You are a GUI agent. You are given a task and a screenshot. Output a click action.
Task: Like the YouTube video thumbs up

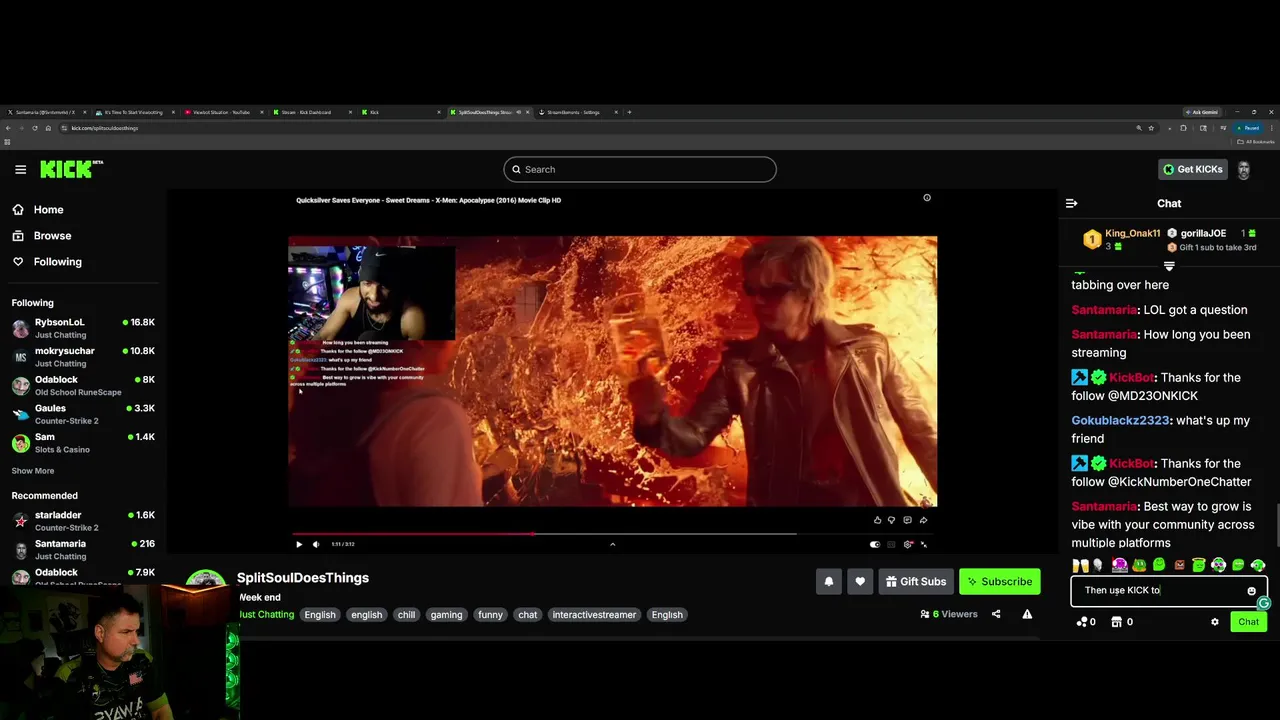(x=878, y=520)
